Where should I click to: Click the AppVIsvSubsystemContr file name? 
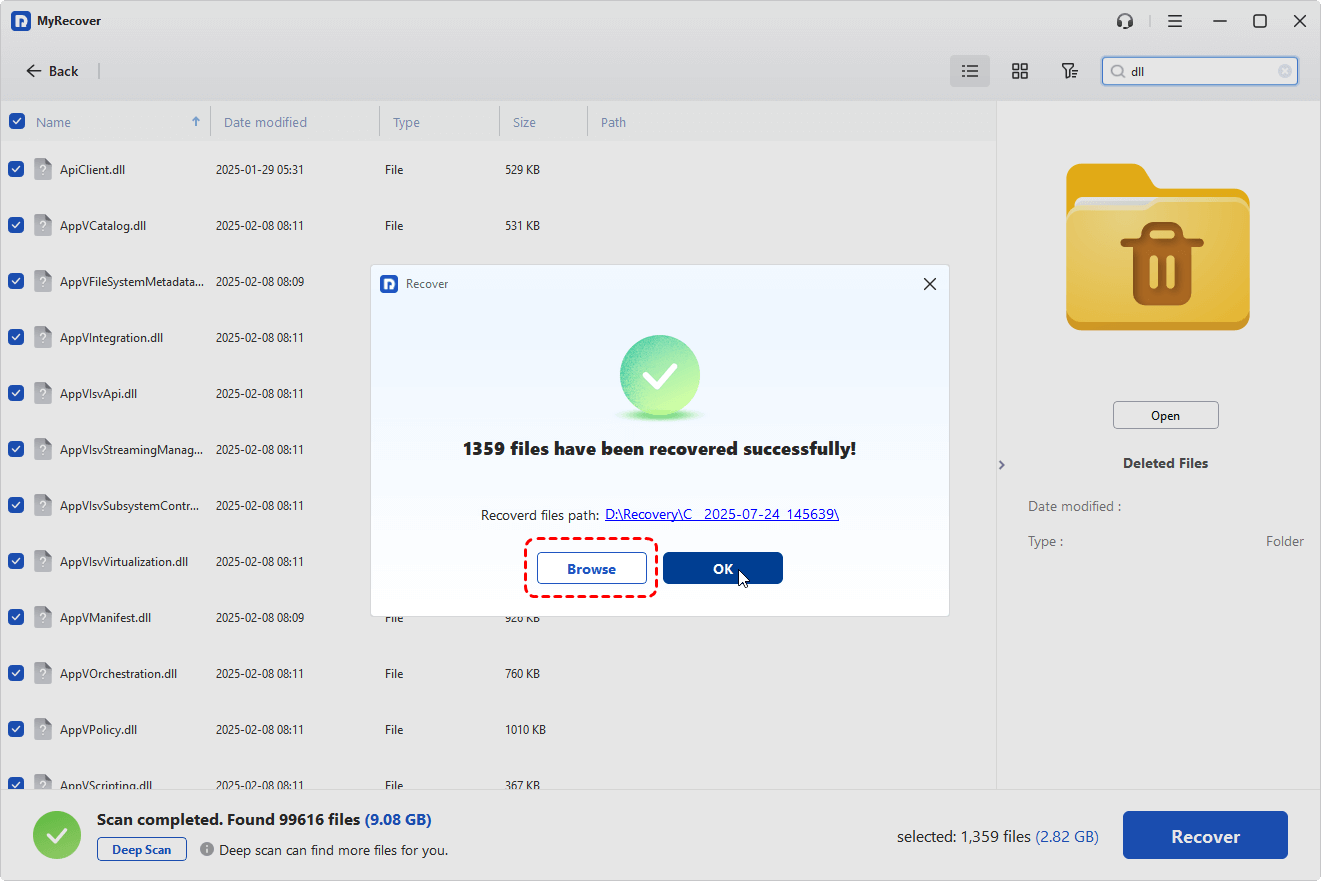[x=130, y=505]
